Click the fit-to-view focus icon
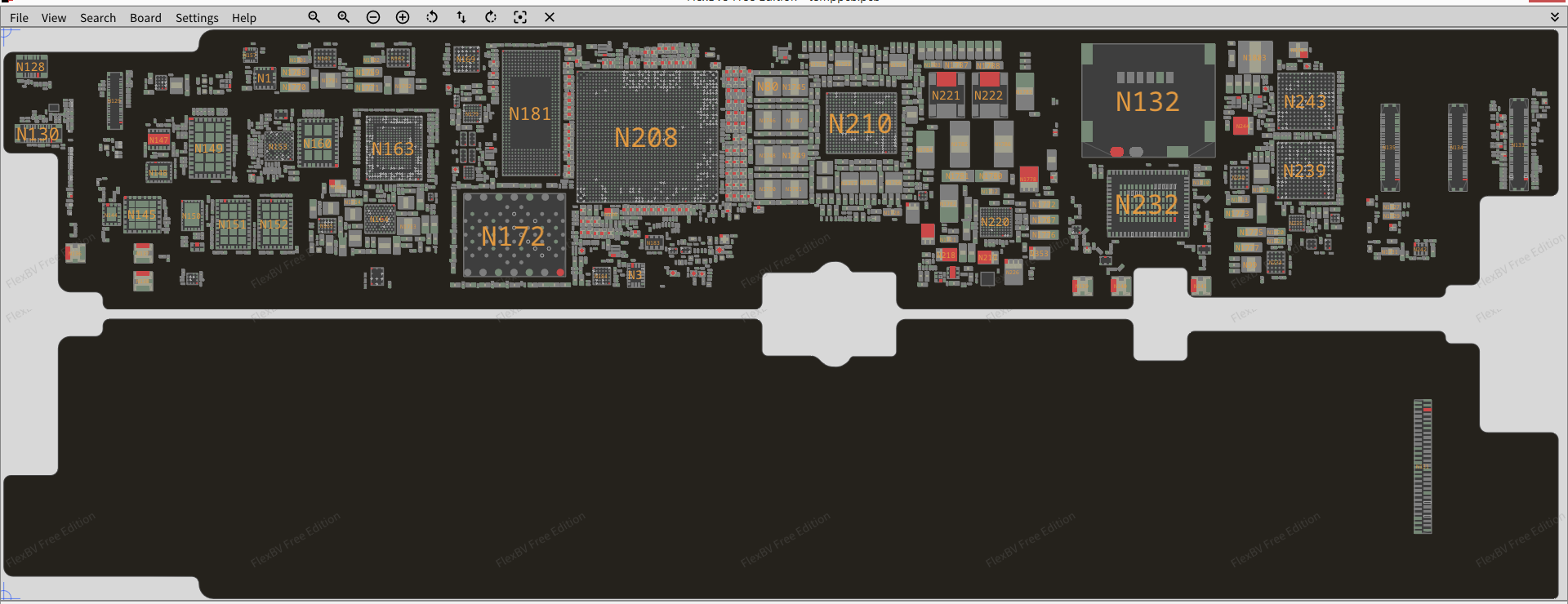 [x=520, y=17]
